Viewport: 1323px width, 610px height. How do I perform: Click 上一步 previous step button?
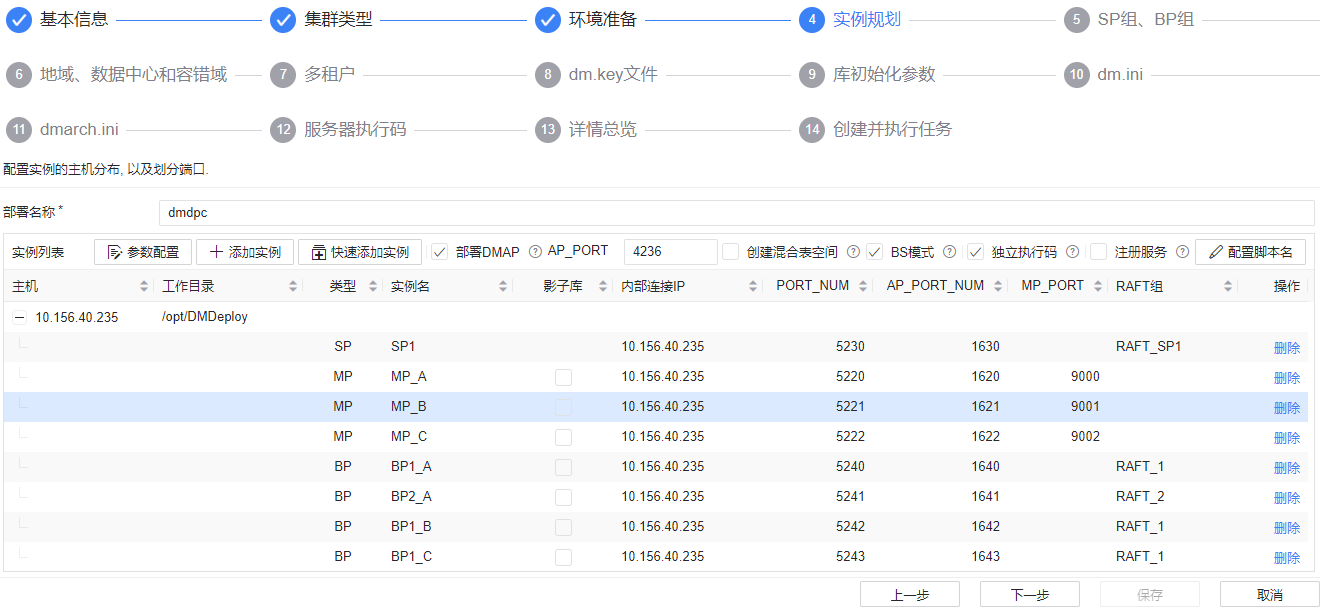(x=910, y=594)
